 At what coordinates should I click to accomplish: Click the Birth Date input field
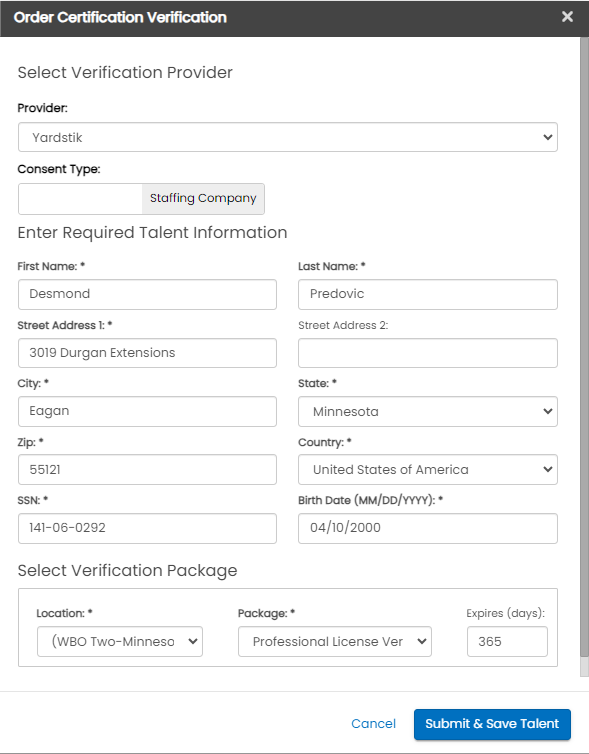[427, 528]
